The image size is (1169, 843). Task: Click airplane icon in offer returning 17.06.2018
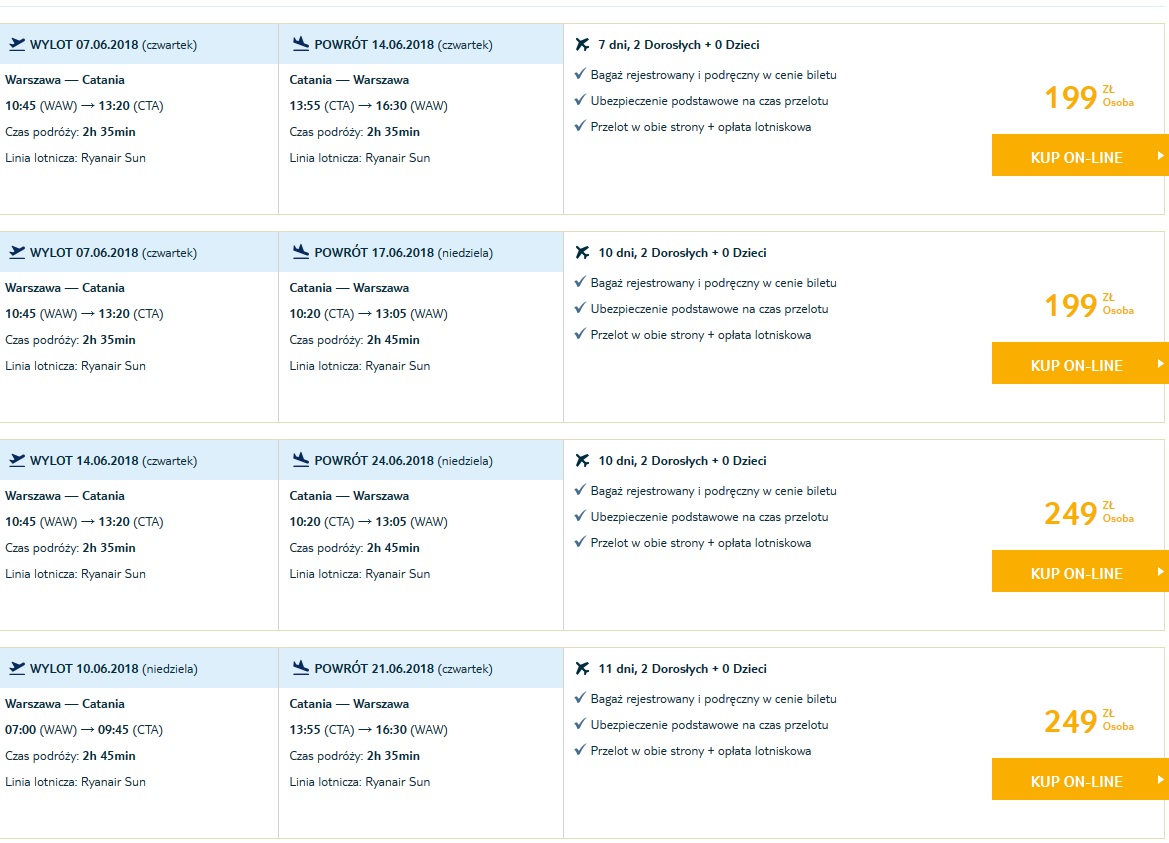tap(582, 253)
